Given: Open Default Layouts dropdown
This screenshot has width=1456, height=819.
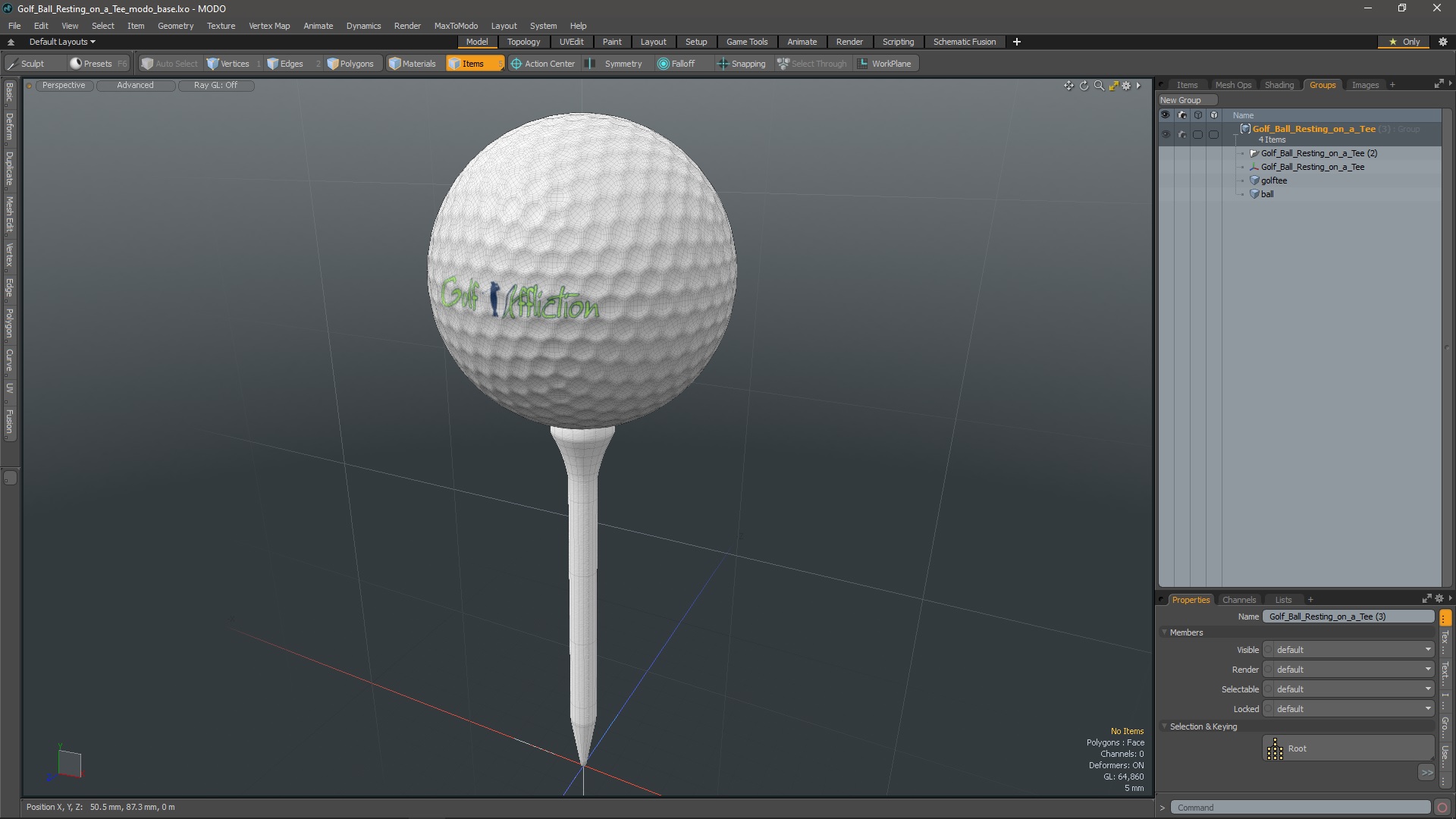Looking at the screenshot, I should click(x=62, y=42).
